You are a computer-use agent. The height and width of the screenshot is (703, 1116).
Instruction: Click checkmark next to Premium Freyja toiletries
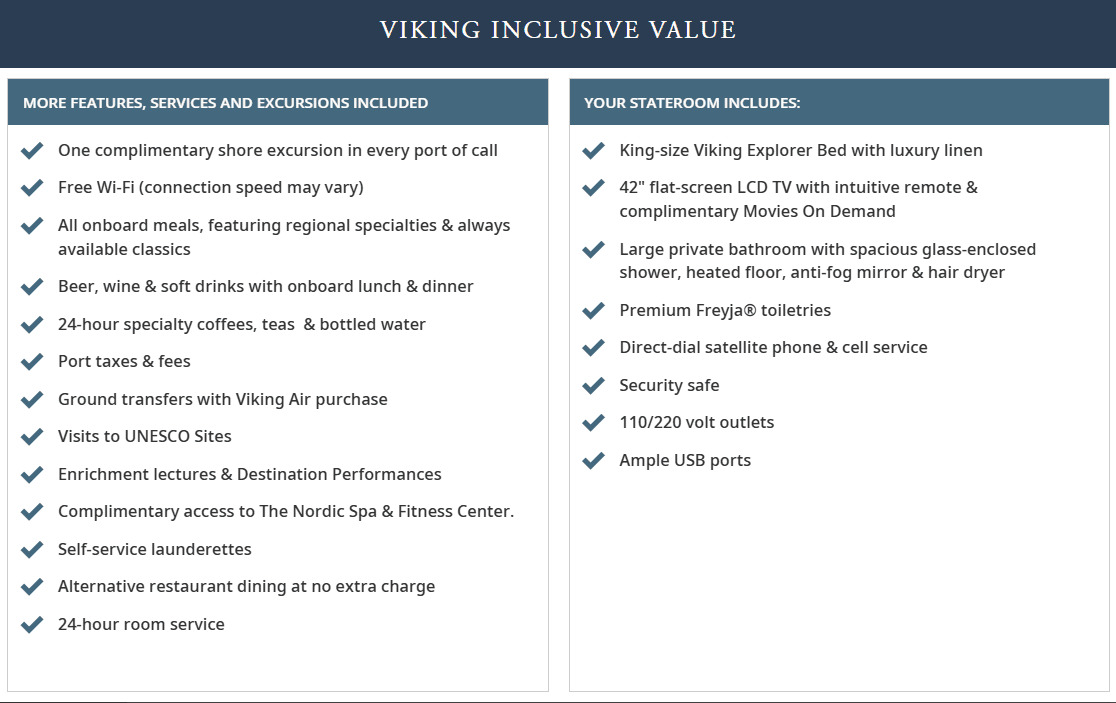point(594,310)
